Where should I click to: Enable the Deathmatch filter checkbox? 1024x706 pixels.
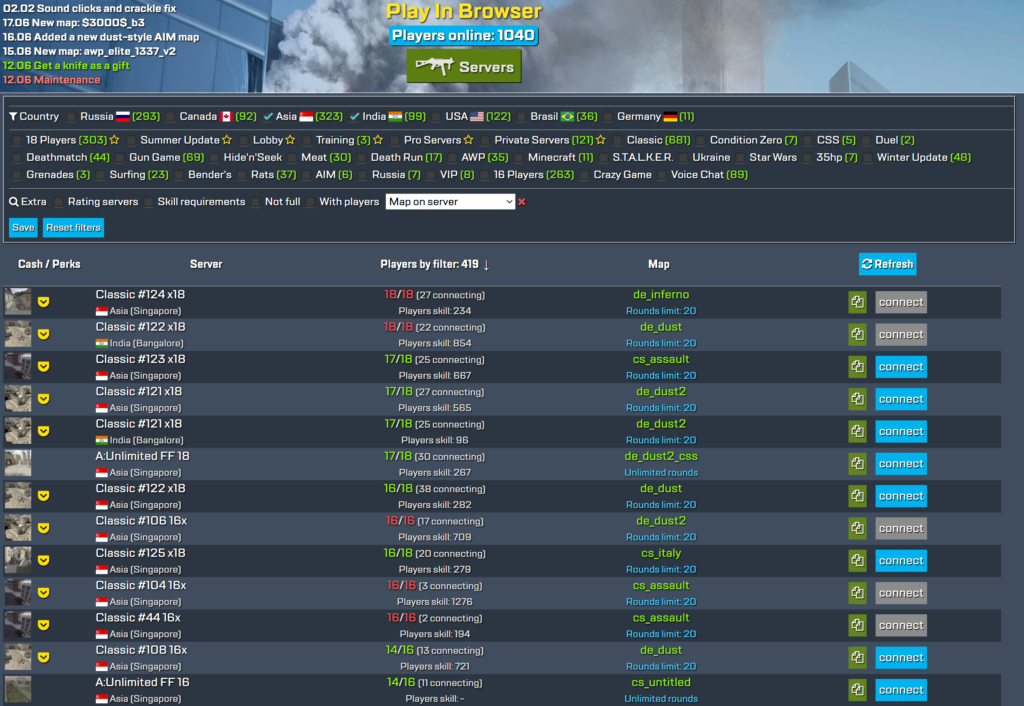point(17,157)
